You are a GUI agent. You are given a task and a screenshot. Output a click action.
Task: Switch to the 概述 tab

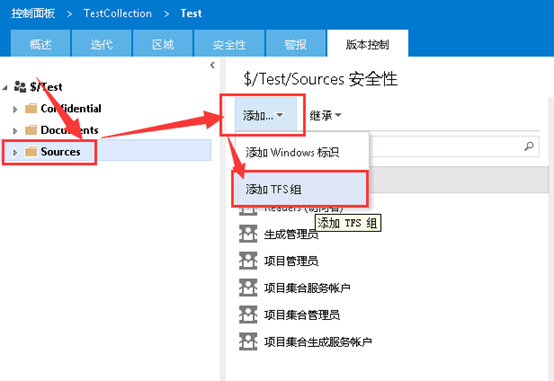click(40, 44)
